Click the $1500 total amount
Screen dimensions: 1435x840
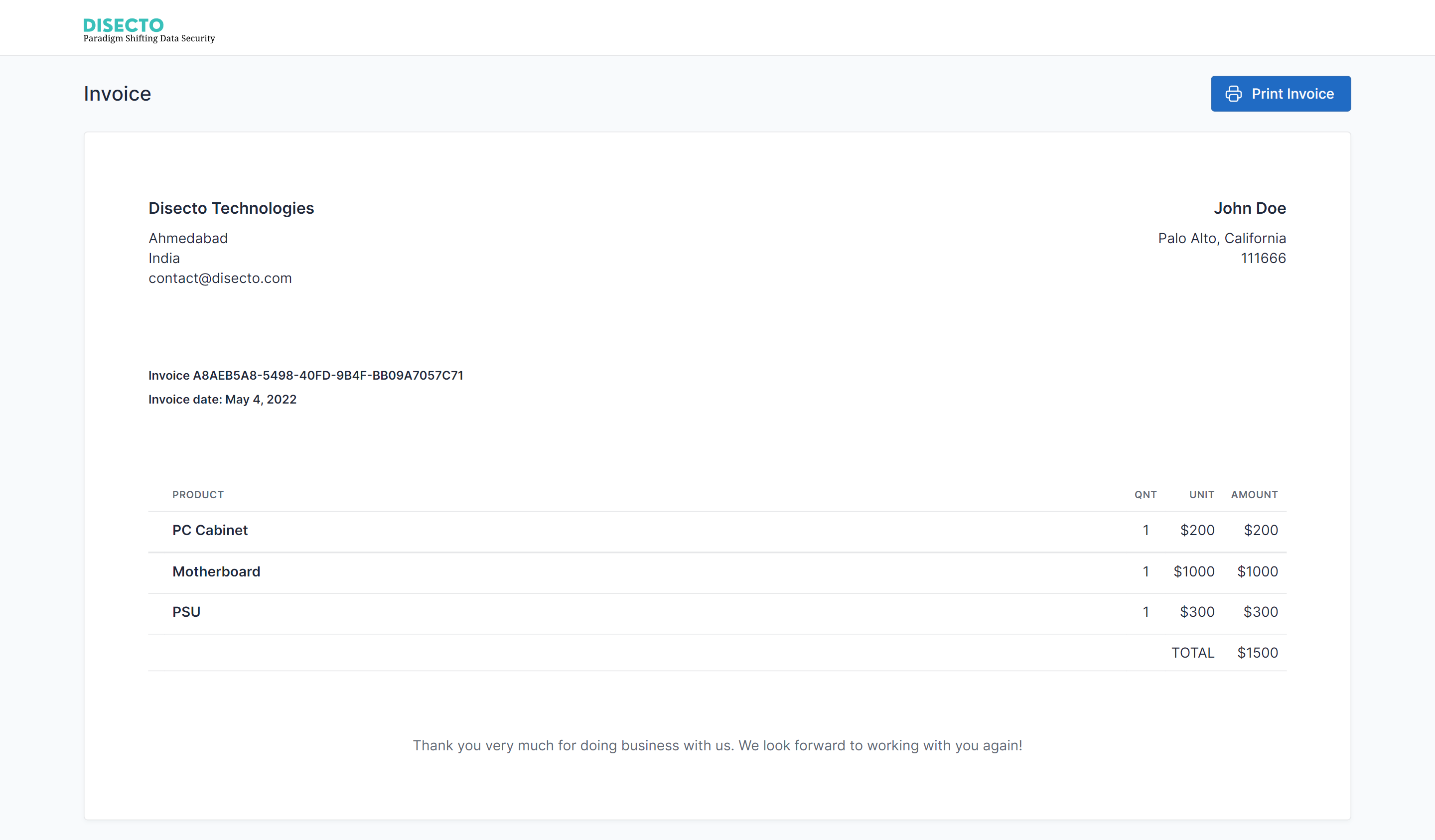pos(1258,653)
